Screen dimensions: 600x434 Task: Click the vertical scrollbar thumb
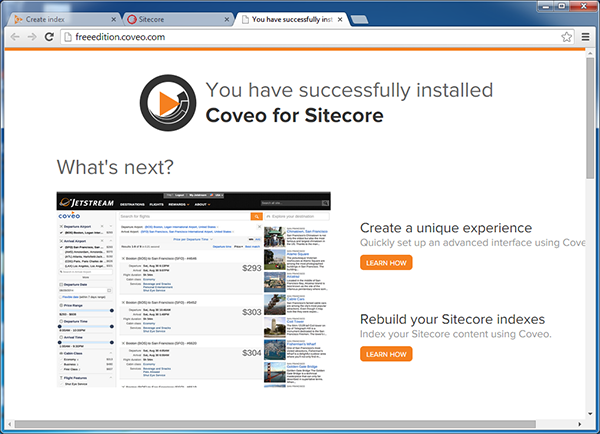[590, 118]
